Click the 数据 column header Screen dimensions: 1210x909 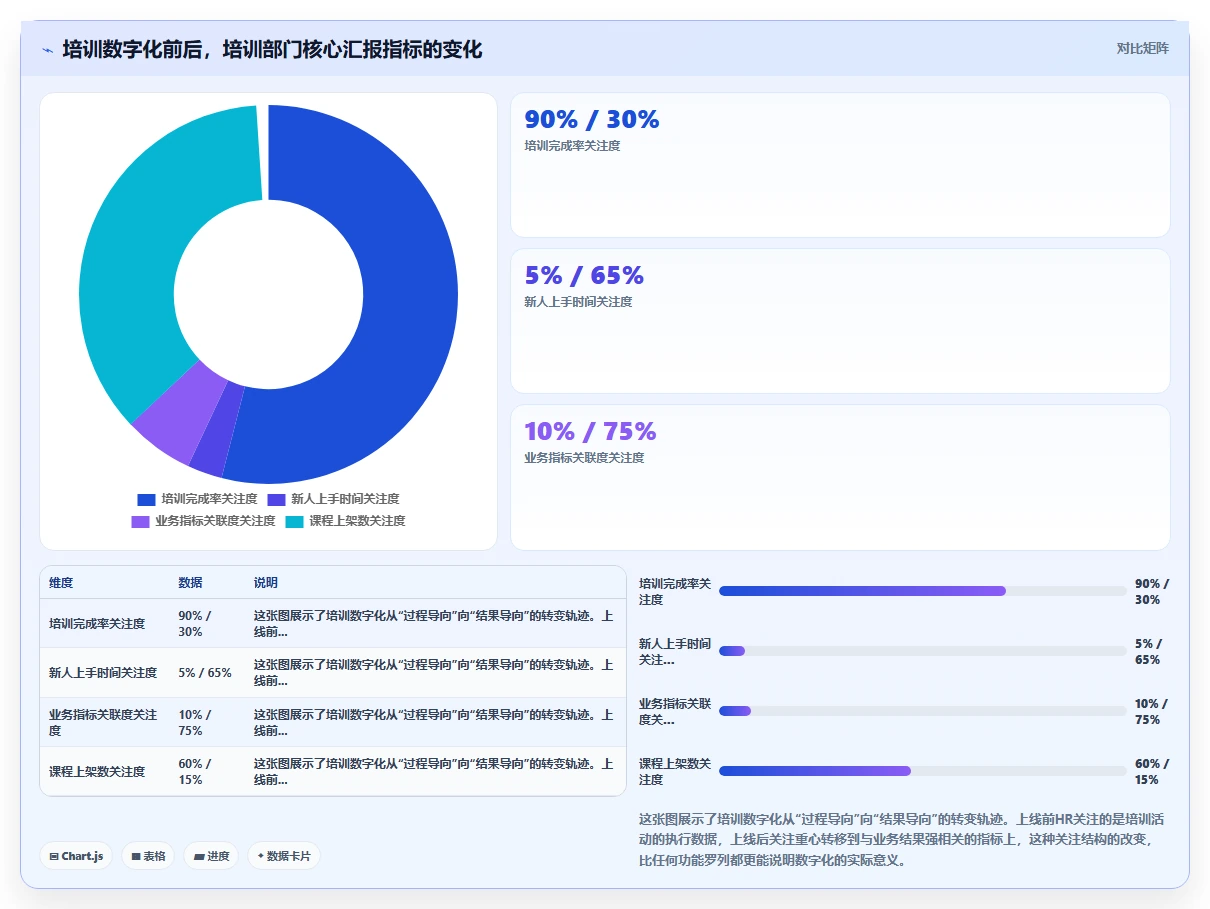click(x=190, y=583)
